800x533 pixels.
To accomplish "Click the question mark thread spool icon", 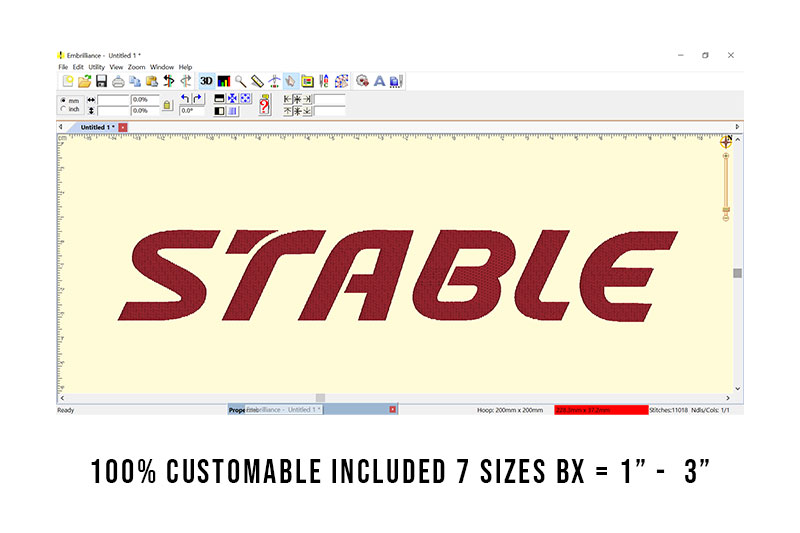I will [264, 105].
